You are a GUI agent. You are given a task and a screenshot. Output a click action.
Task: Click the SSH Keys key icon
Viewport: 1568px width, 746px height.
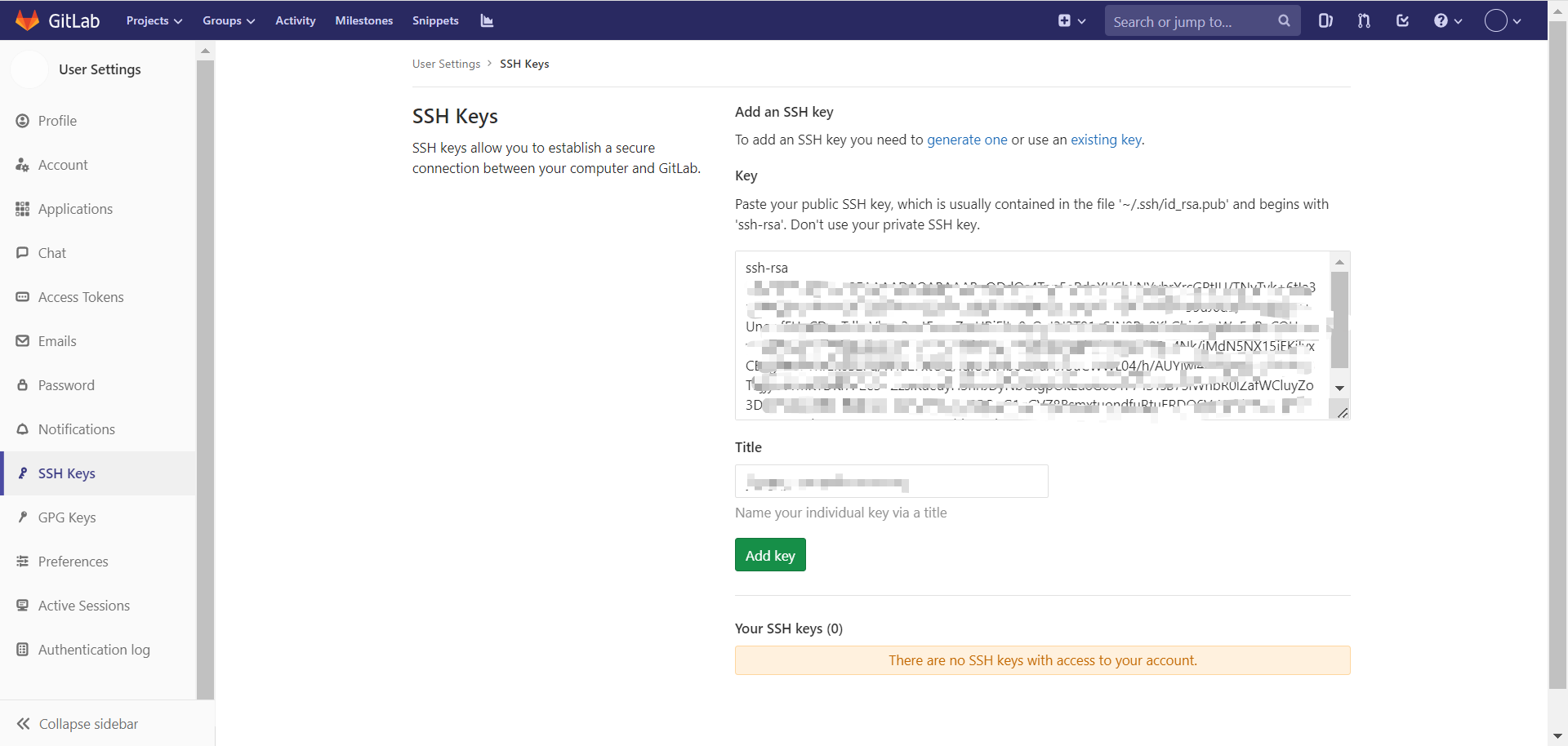(x=23, y=473)
